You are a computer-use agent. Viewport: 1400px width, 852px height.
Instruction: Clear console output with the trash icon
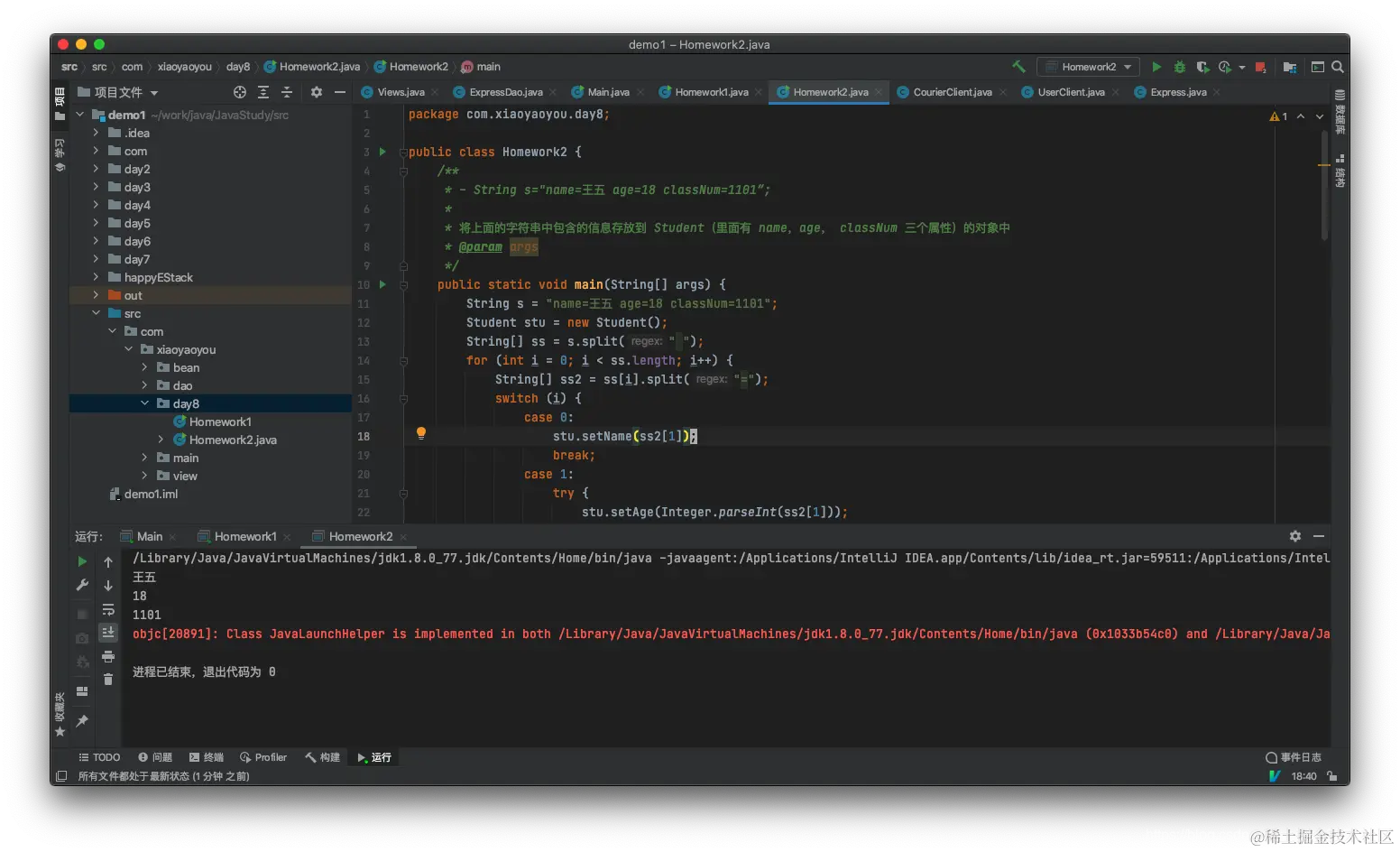[x=108, y=680]
